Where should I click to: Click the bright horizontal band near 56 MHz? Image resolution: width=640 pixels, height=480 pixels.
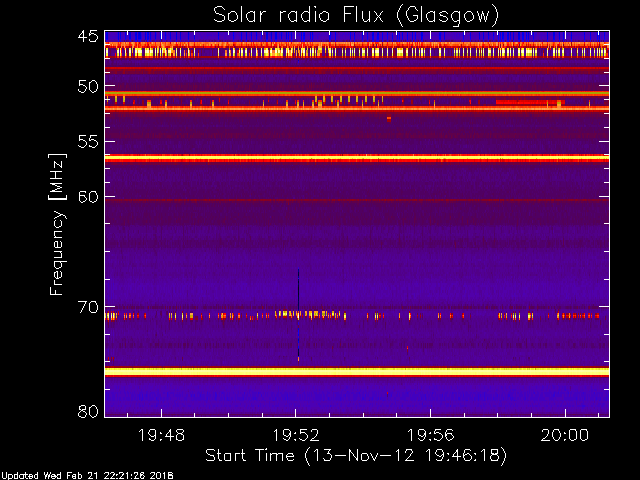(x=357, y=158)
